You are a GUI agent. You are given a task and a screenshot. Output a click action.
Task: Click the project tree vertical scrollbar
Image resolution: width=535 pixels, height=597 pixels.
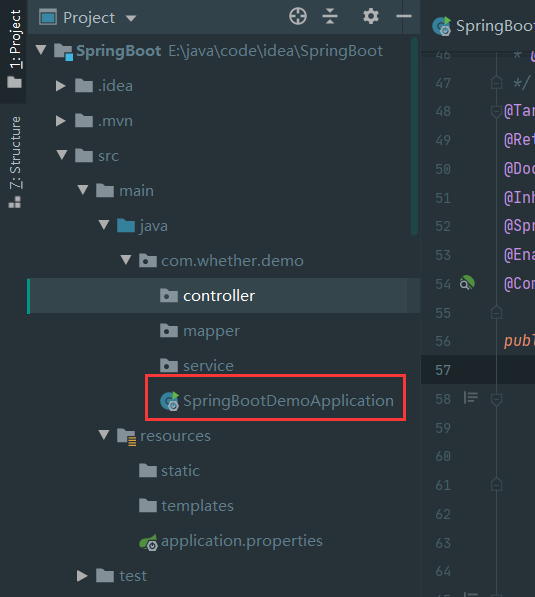[414, 136]
